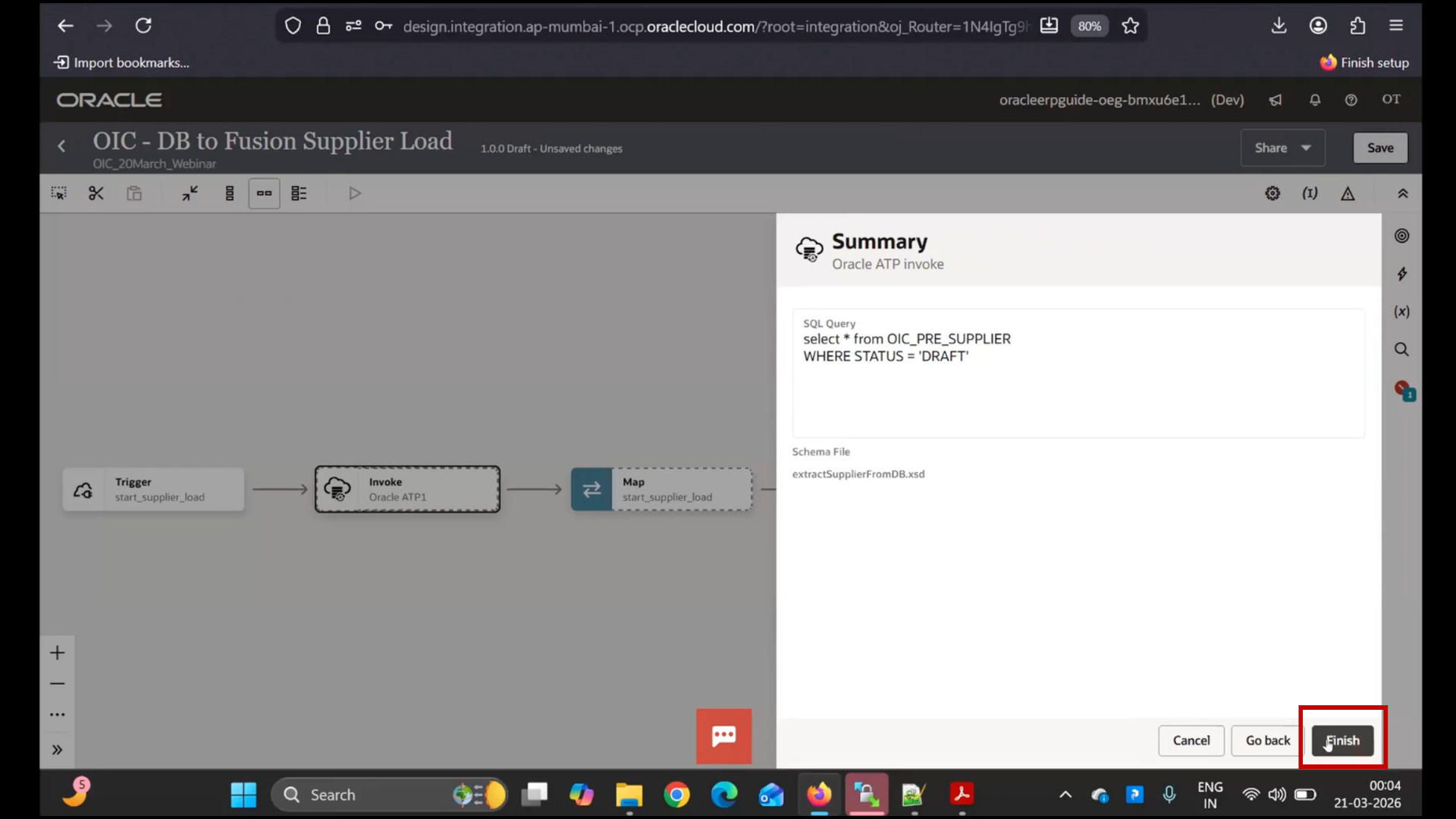Open Chrome from the taskbar
This screenshot has height=819, width=1456.
click(x=676, y=795)
